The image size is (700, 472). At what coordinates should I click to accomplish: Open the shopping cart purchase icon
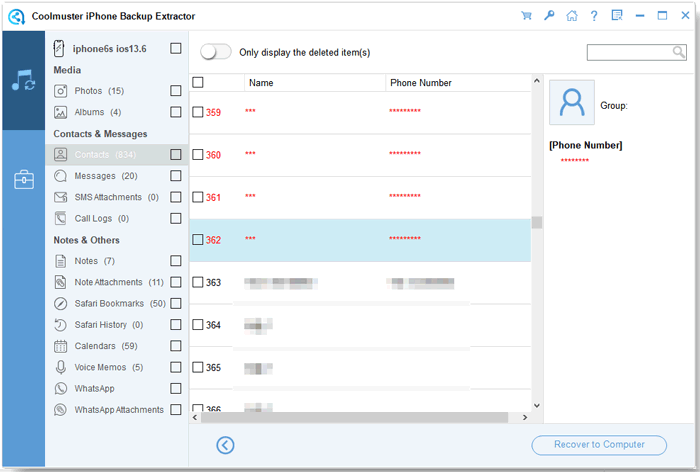(526, 16)
